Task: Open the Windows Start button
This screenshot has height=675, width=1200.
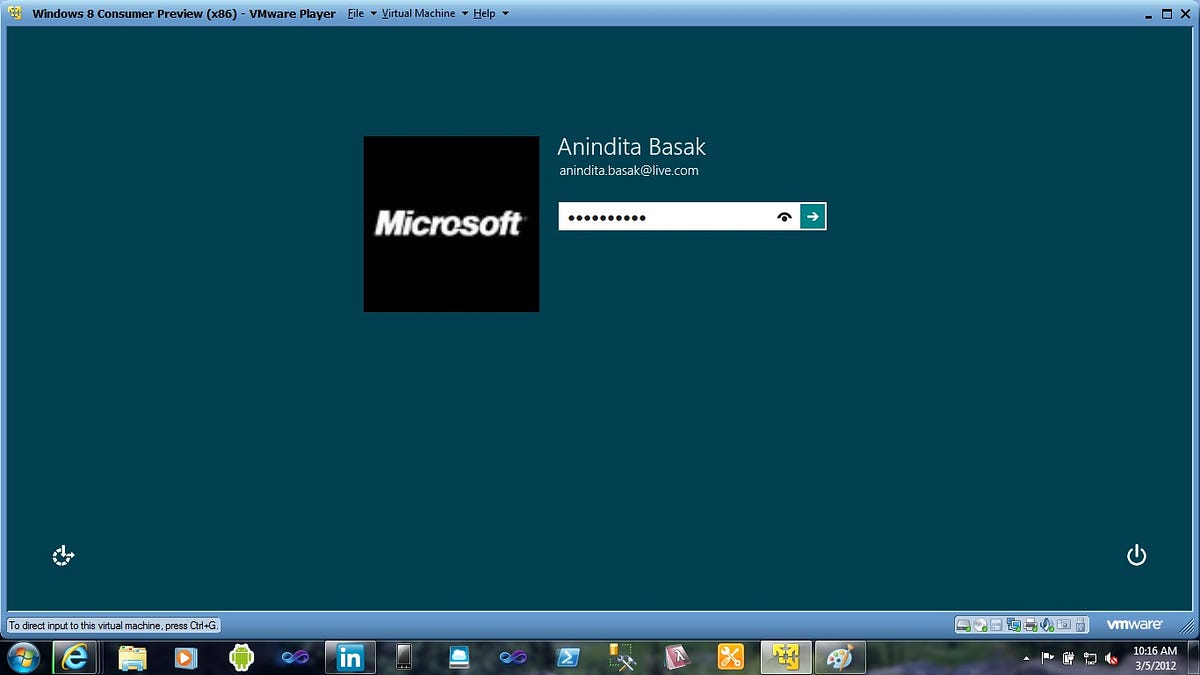Action: click(x=23, y=657)
